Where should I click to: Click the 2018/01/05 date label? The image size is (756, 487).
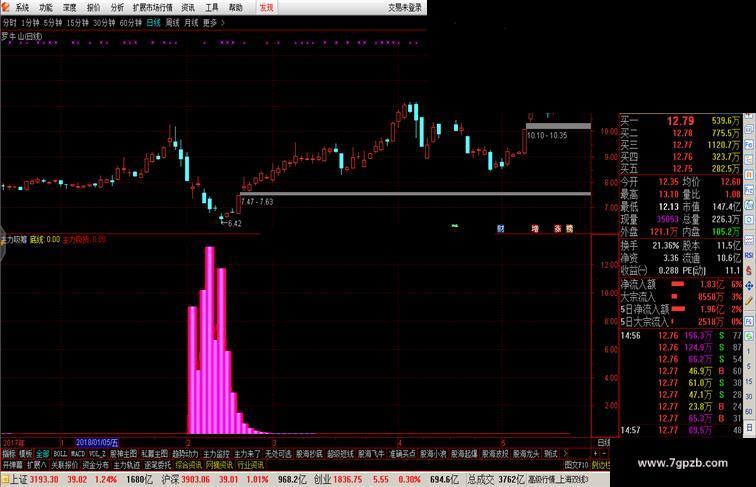[x=97, y=443]
